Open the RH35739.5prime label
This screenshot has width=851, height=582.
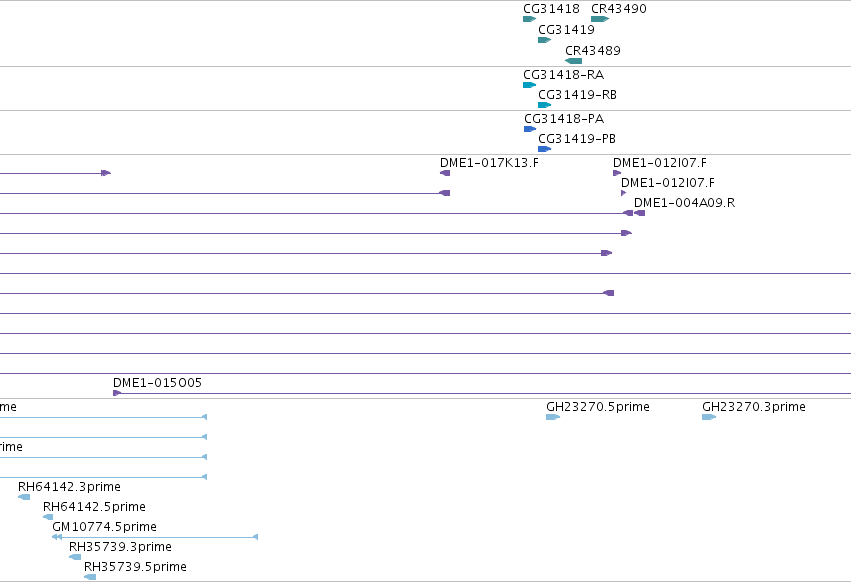135,567
